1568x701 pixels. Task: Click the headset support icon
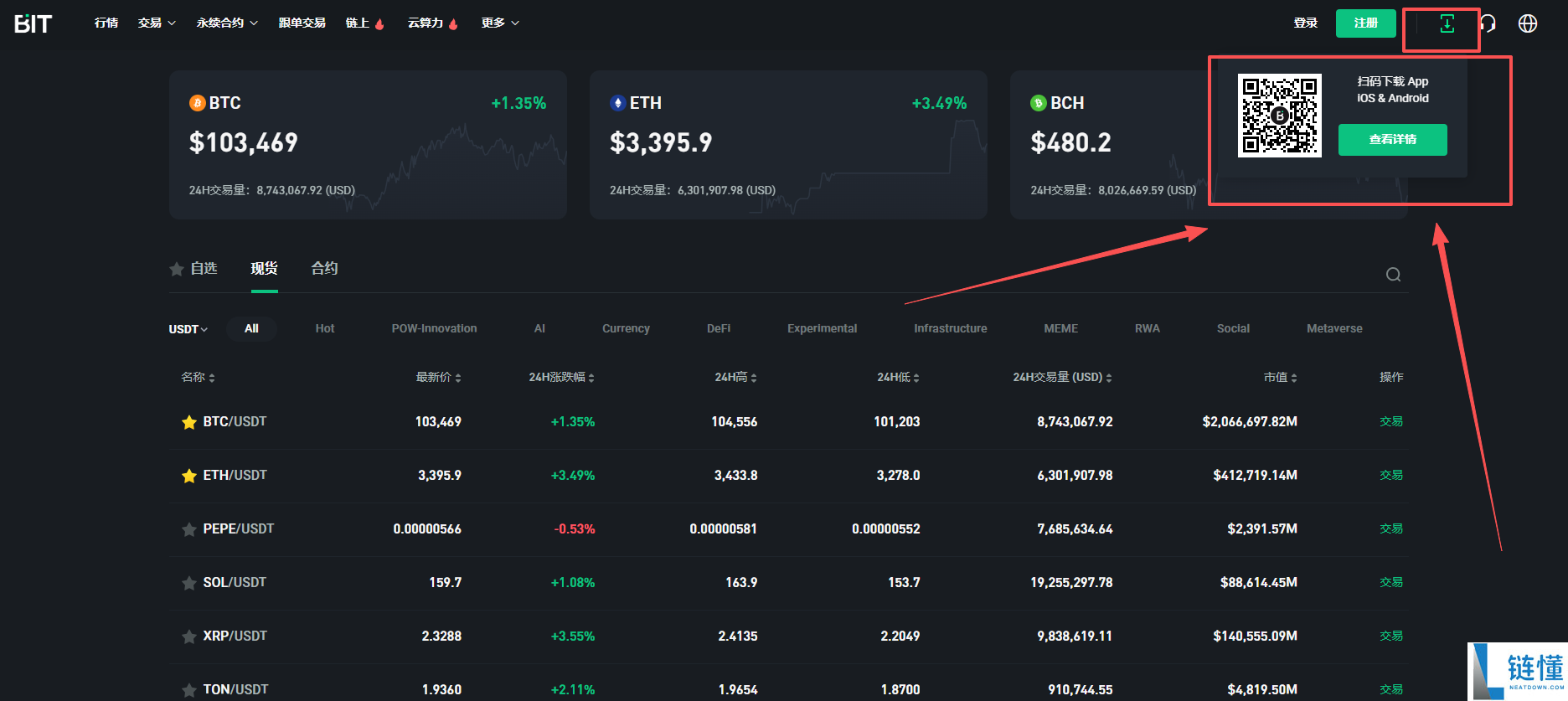(x=1489, y=23)
